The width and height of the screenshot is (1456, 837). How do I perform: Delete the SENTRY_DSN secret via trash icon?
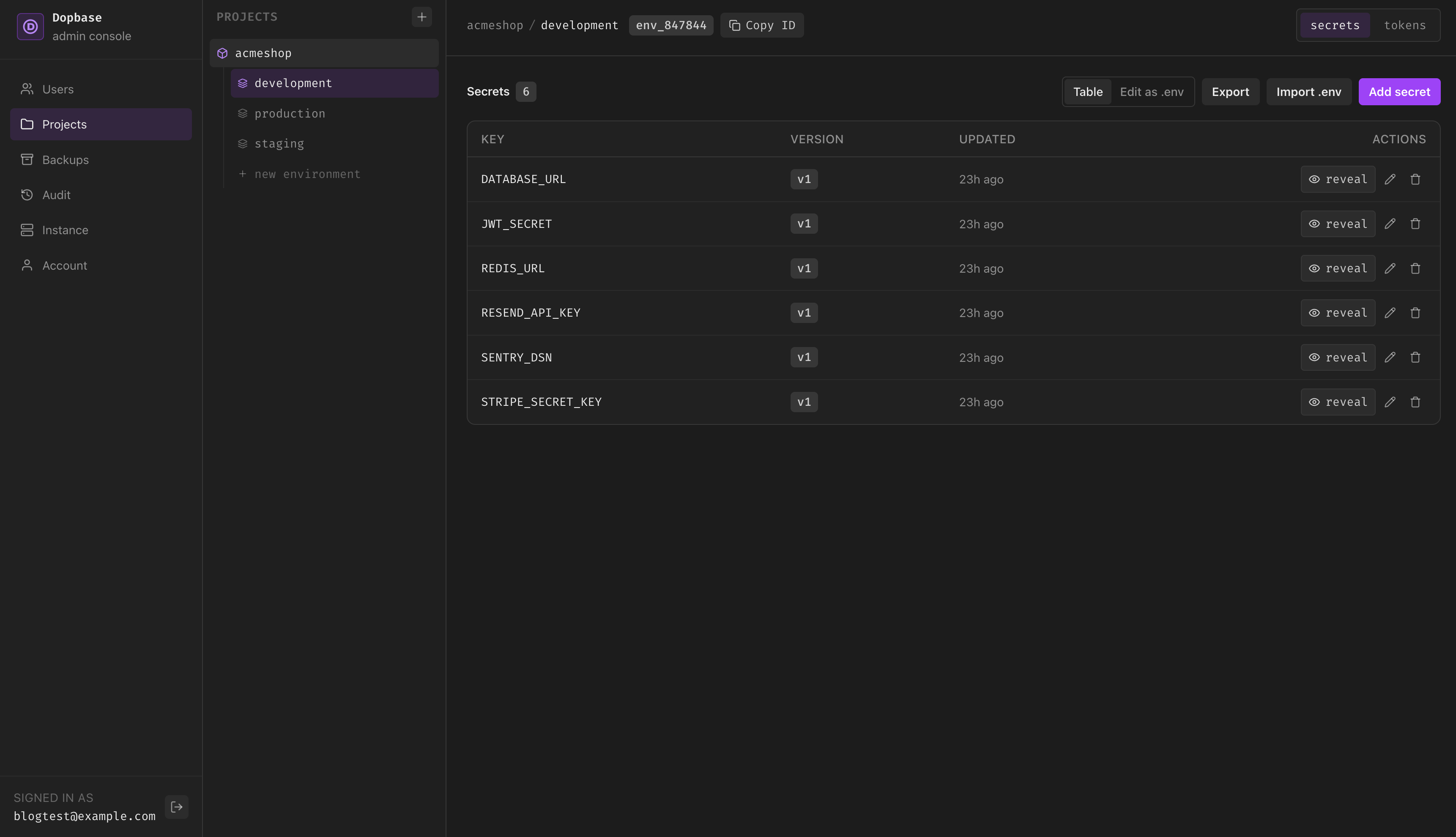tap(1415, 358)
